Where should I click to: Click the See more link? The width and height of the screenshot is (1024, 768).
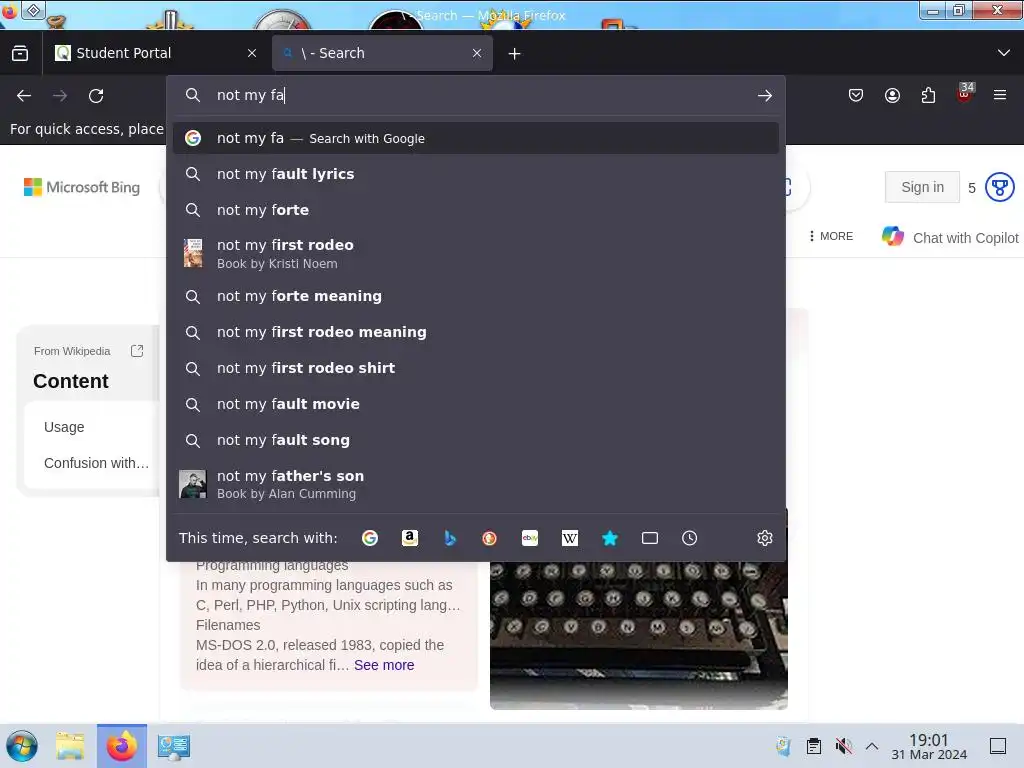tap(384, 665)
